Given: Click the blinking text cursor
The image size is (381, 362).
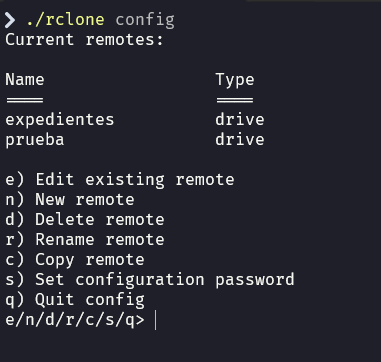Looking at the screenshot, I should pos(156,320).
